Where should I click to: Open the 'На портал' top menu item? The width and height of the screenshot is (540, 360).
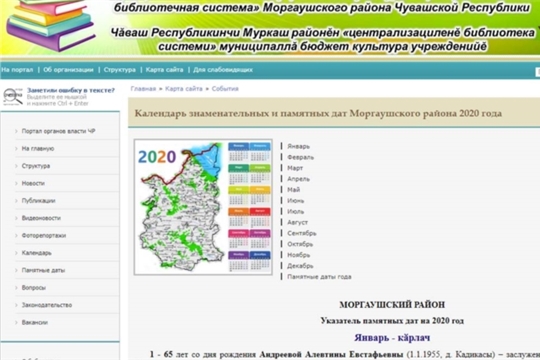(17, 70)
